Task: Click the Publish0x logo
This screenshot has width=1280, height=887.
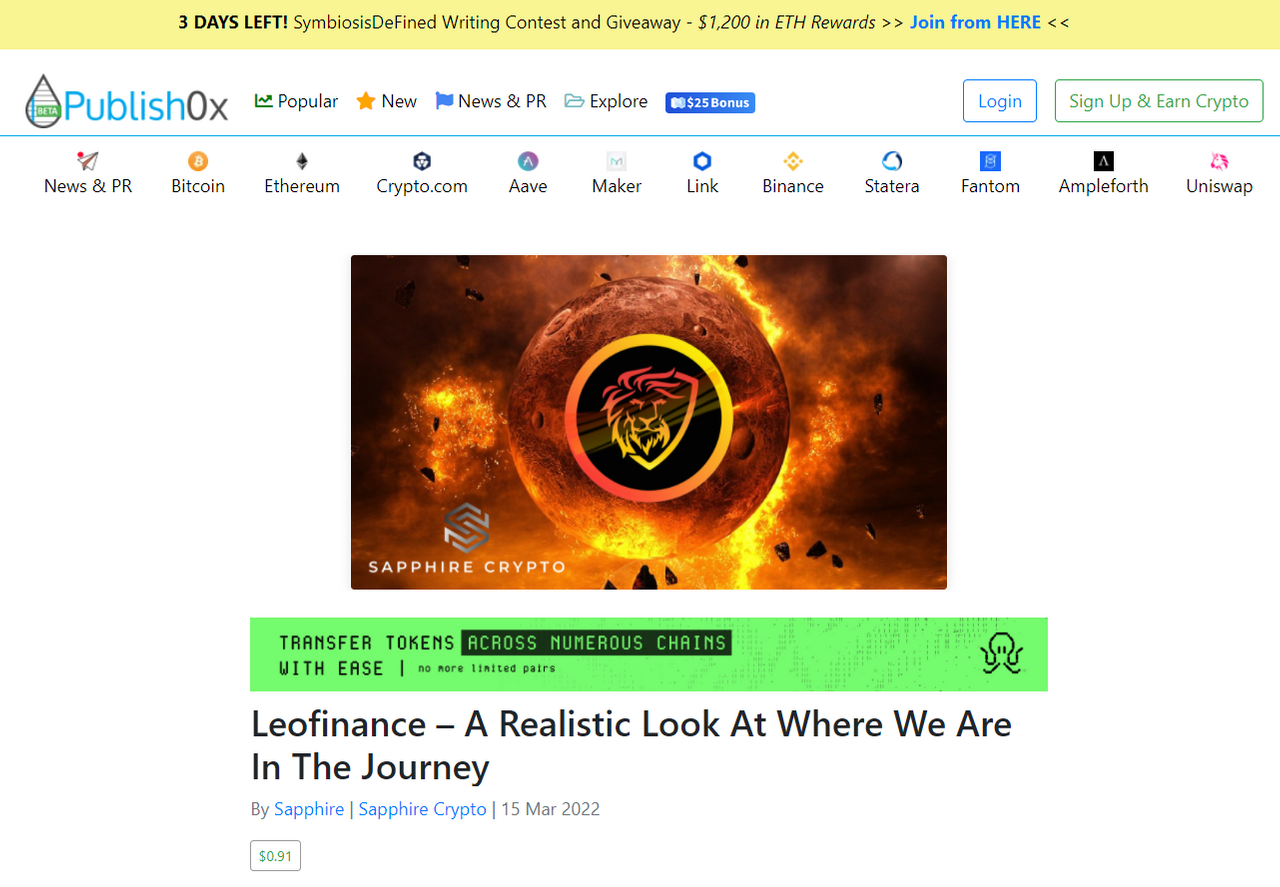Action: click(x=127, y=101)
